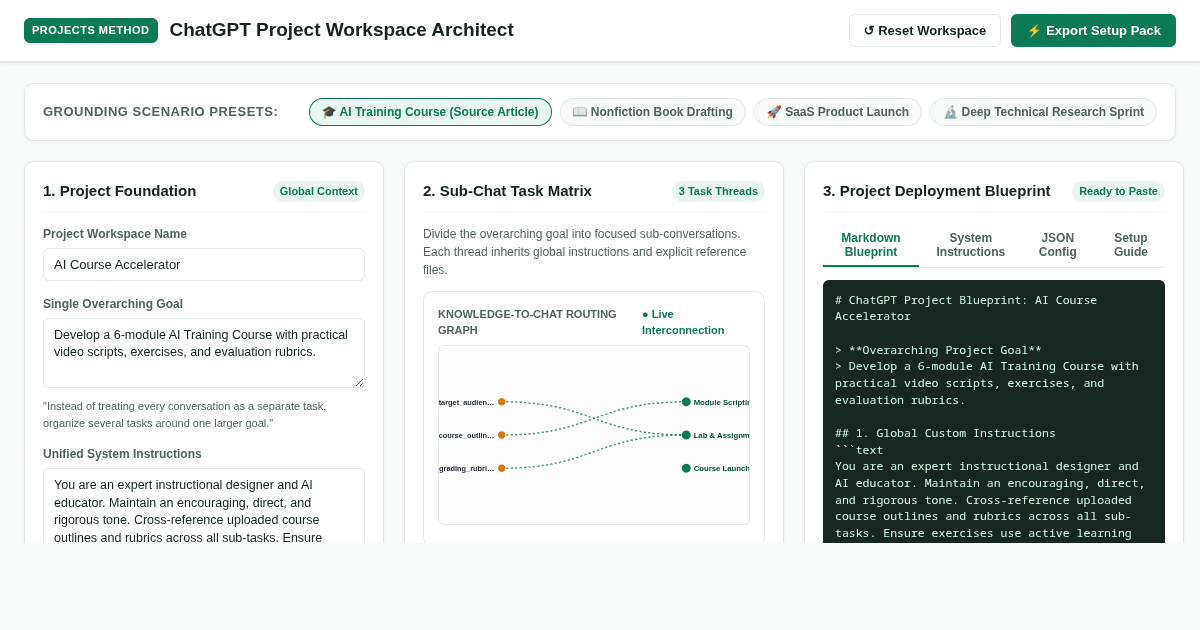Open the Setup Guide tab
The image size is (1200, 630).
[1131, 245]
